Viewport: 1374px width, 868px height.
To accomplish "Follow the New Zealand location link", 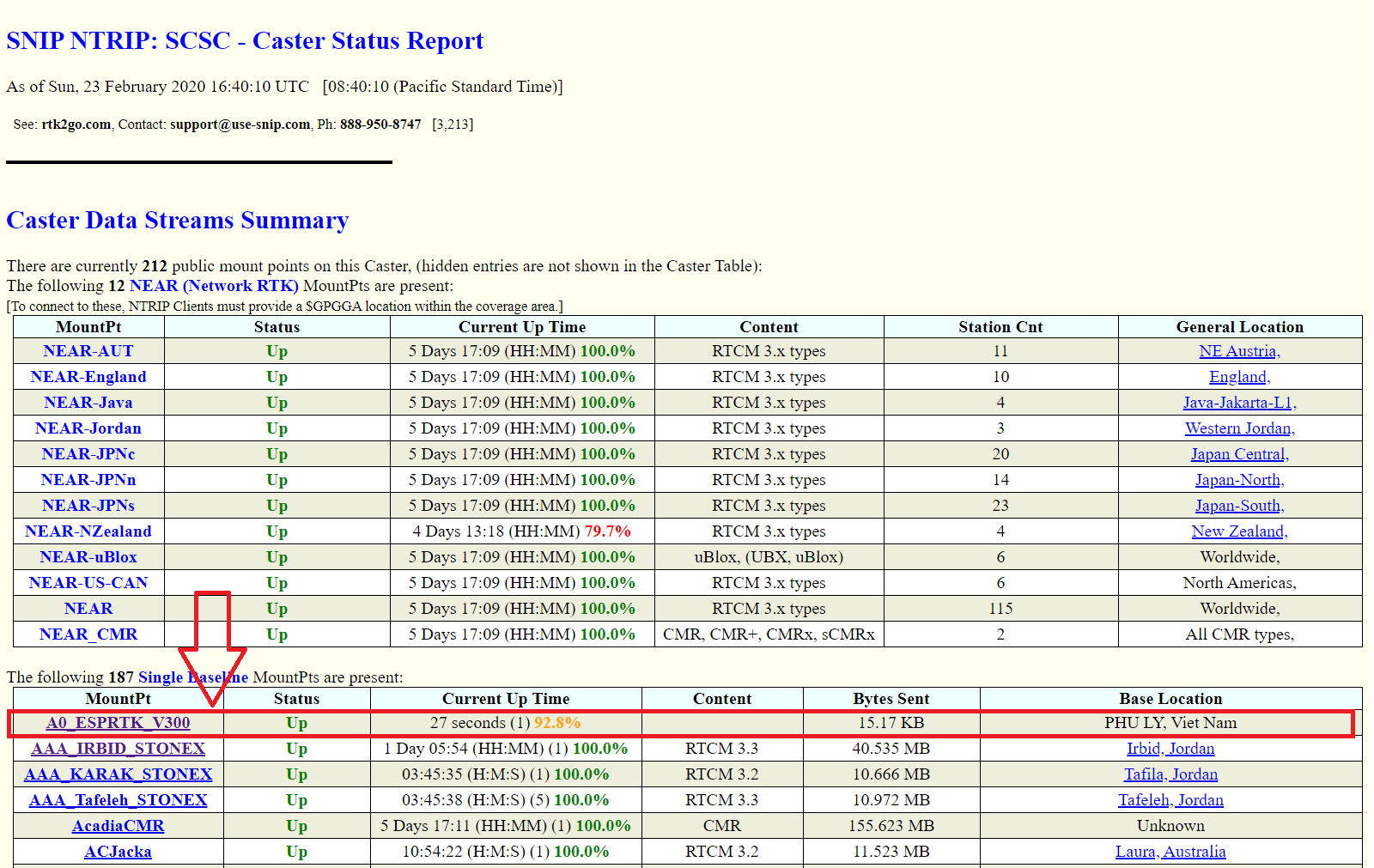I will [1238, 531].
